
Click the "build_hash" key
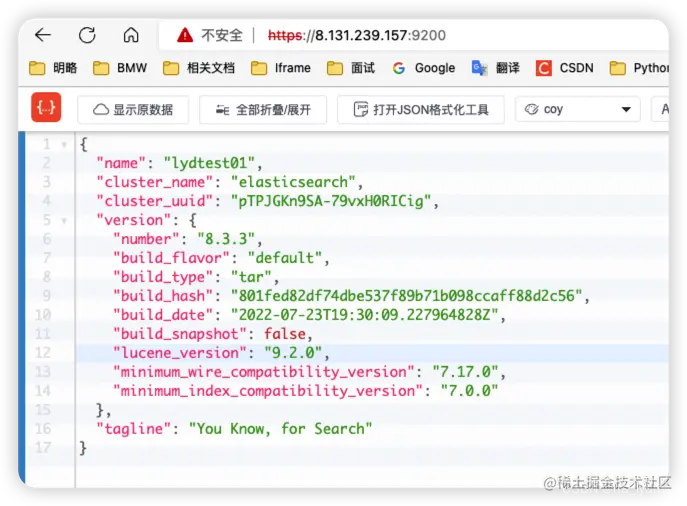point(163,296)
